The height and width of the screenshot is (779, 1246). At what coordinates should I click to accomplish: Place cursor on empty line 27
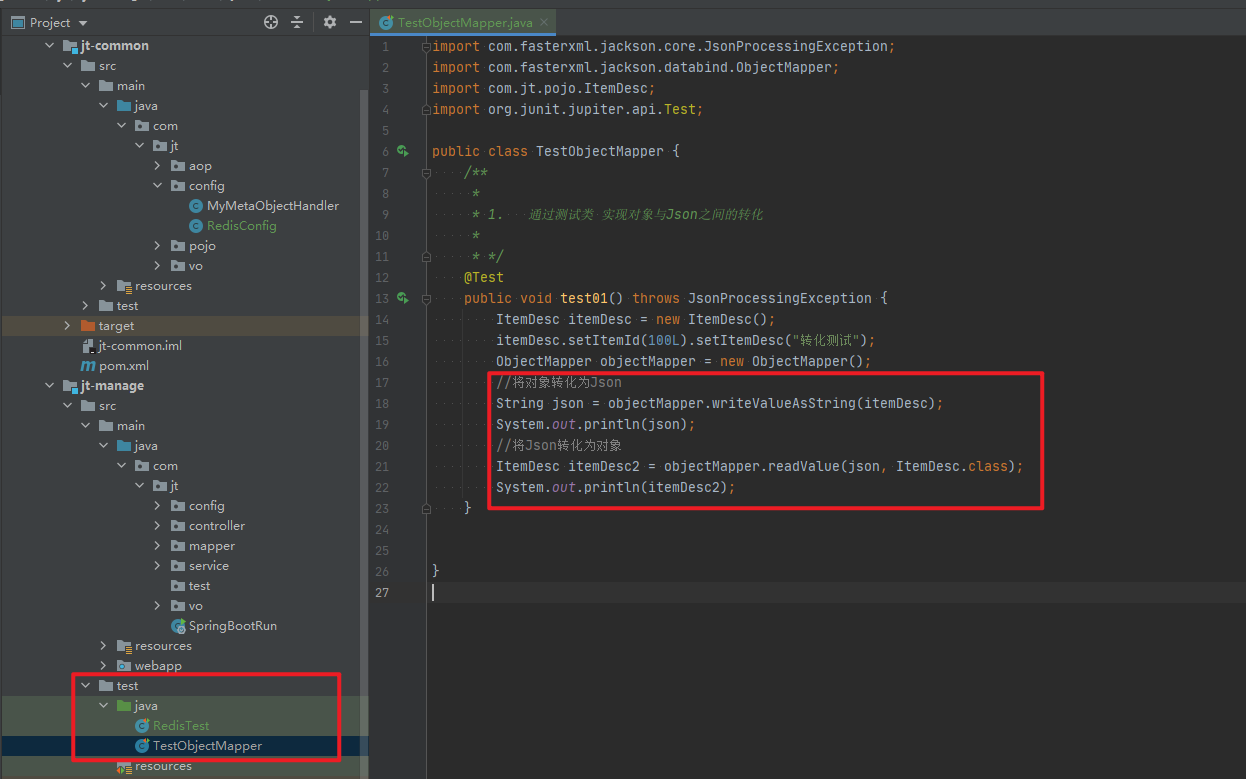(834, 592)
